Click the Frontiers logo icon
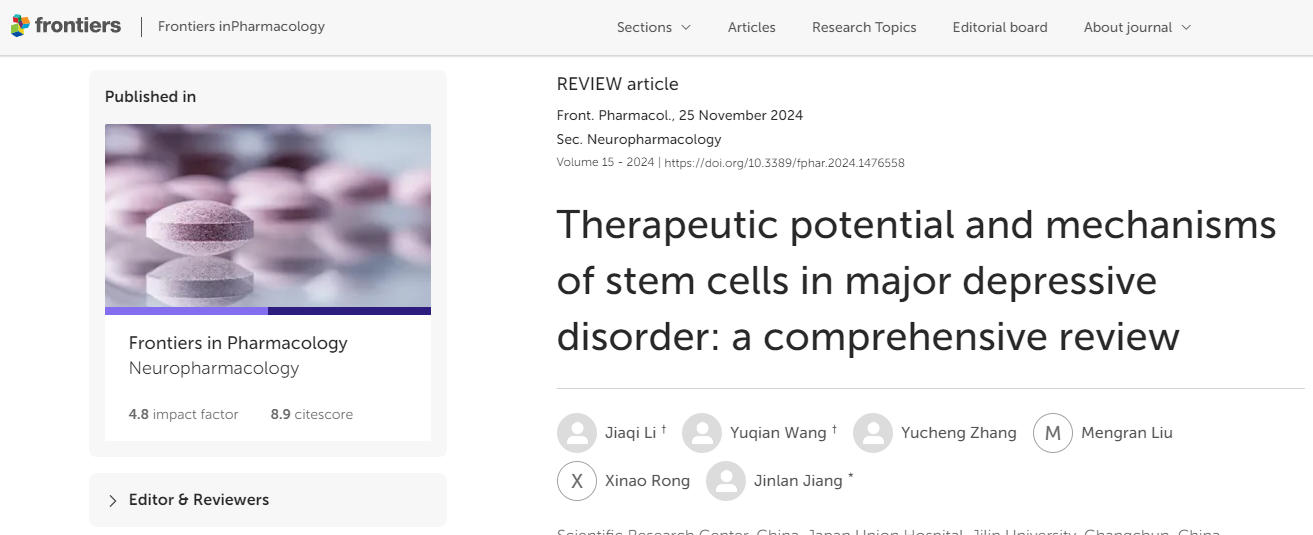This screenshot has width=1313, height=535. coord(20,27)
